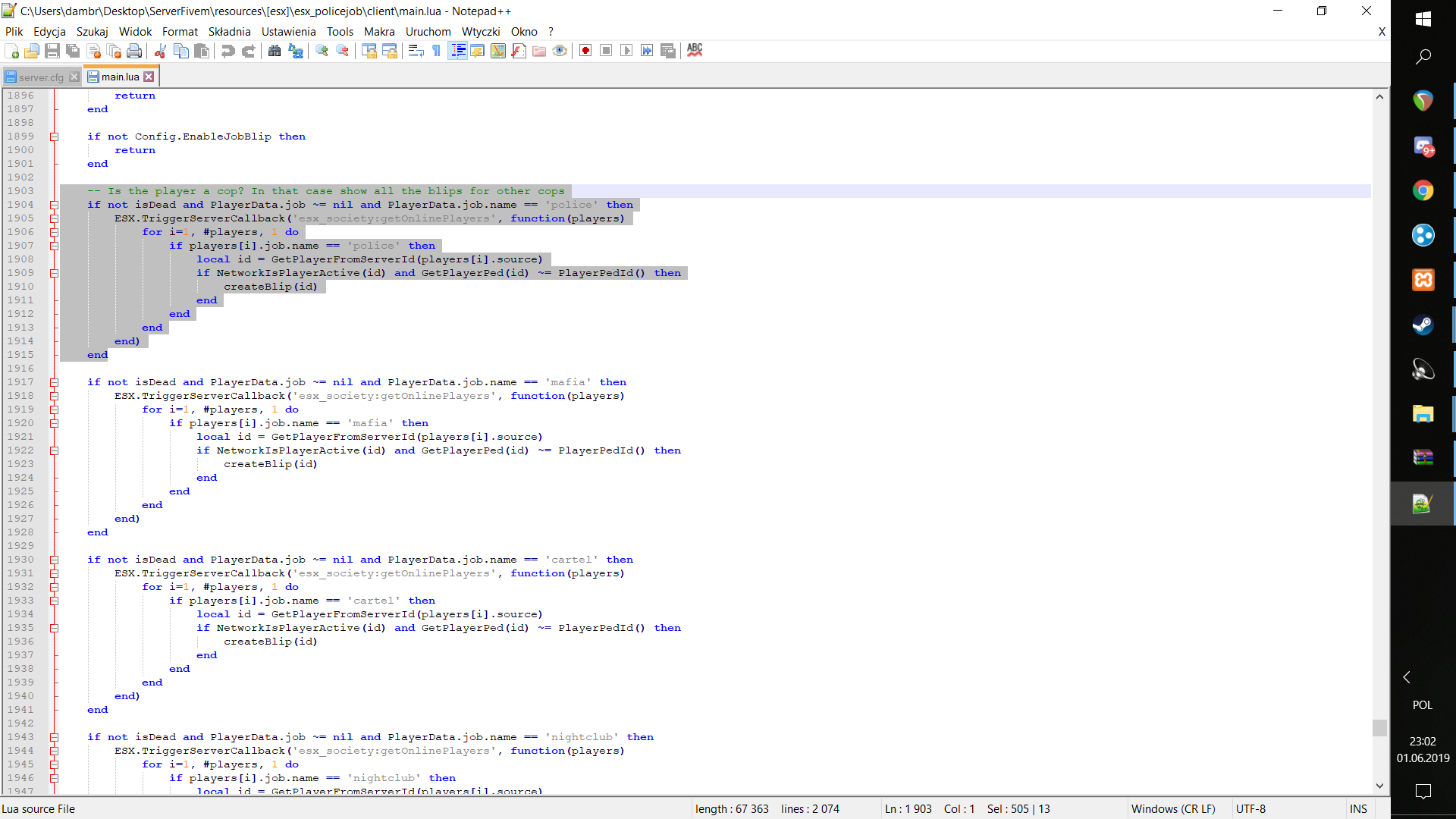
Task: Toggle word wrap toolbar button
Action: 416,51
